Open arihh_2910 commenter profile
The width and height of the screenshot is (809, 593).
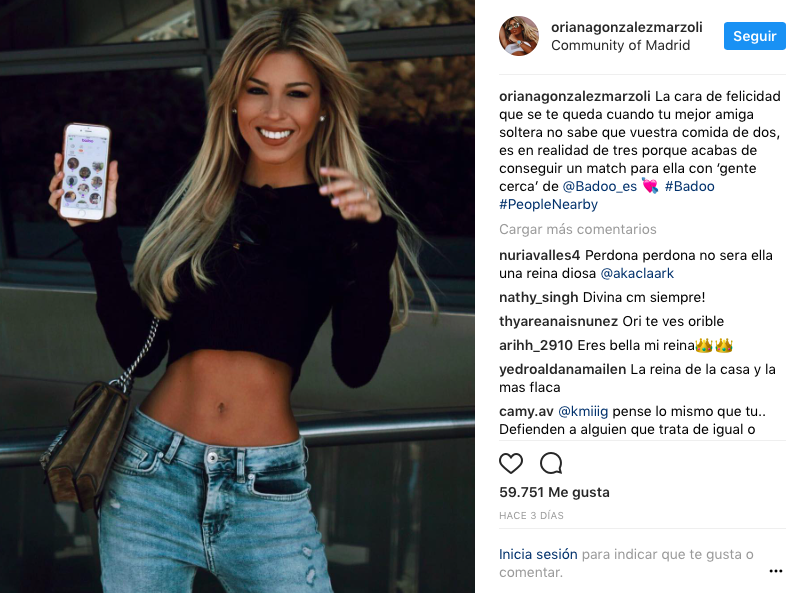pyautogui.click(x=536, y=345)
